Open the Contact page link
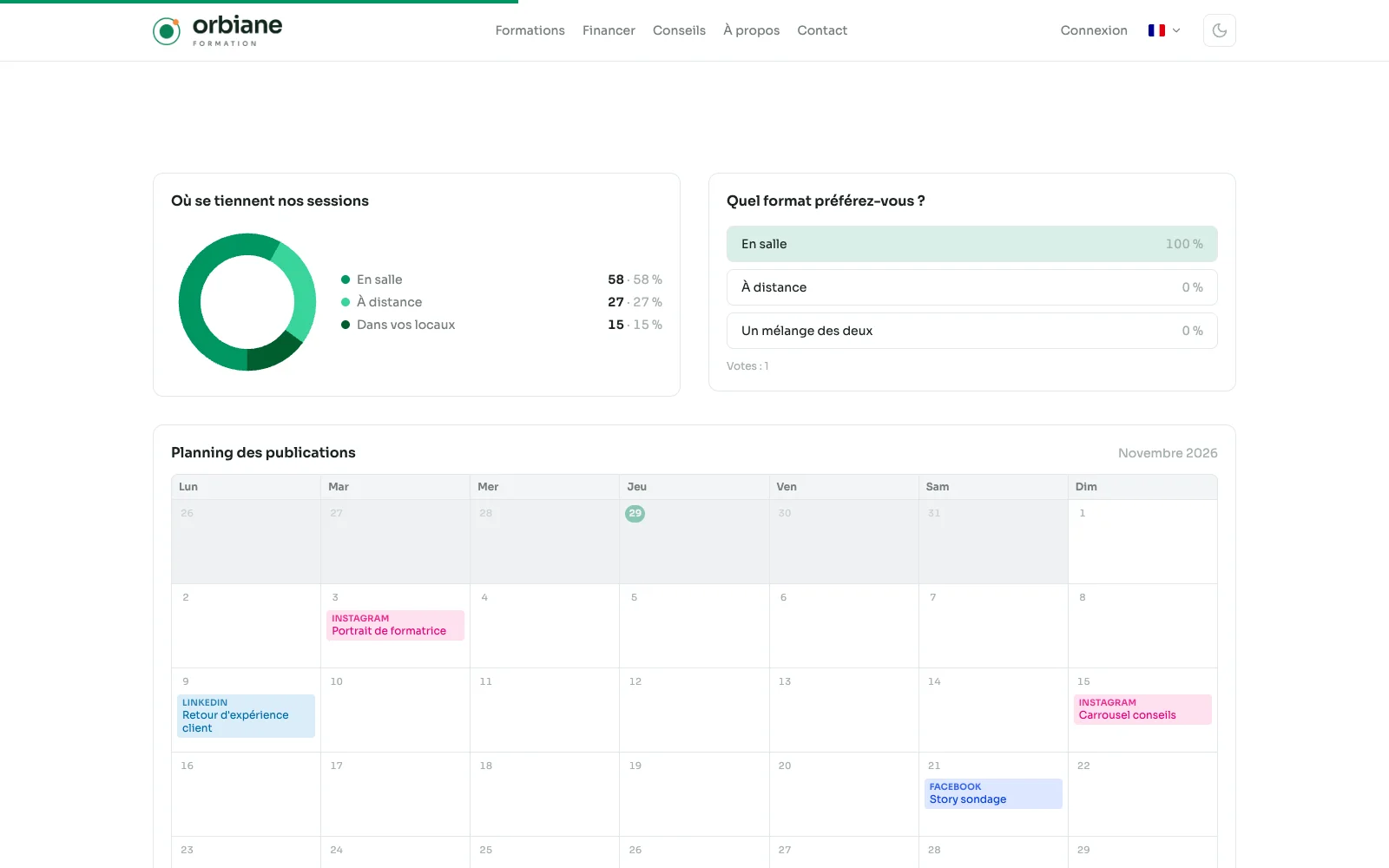Screen dimensions: 1389x868 [x=822, y=30]
